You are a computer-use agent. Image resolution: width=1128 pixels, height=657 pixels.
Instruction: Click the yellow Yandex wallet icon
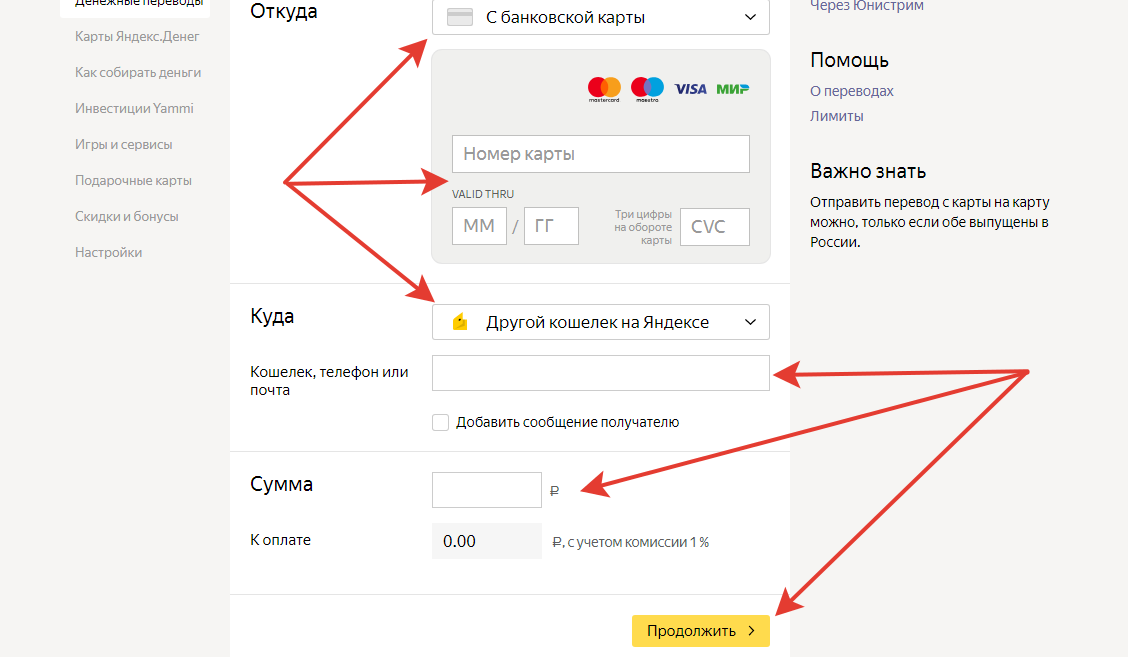[x=460, y=322]
